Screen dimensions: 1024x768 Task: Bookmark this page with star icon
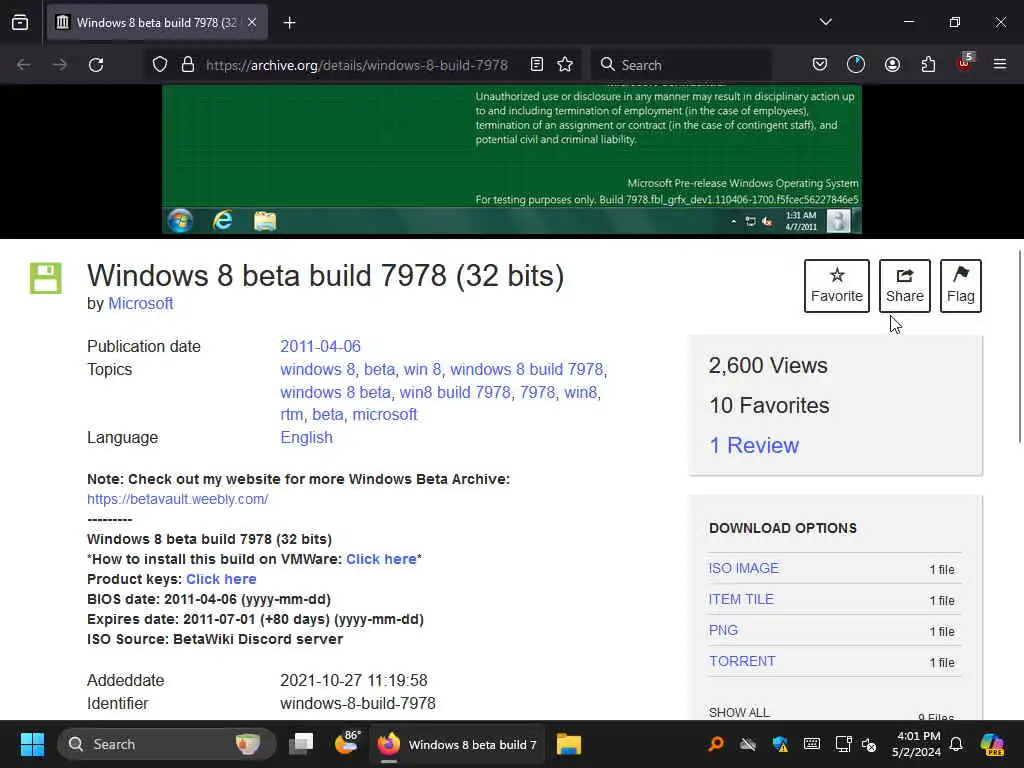tap(565, 64)
